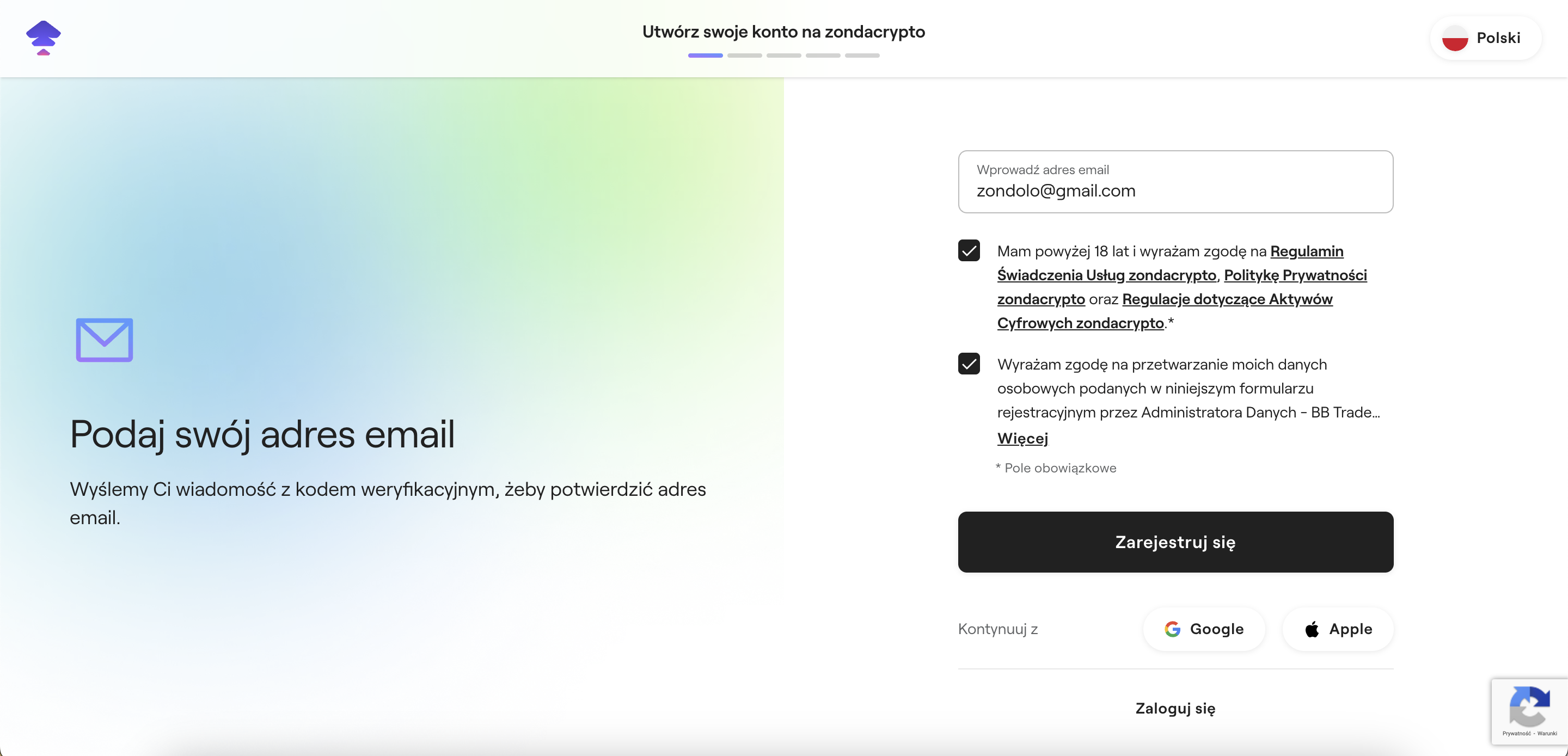This screenshot has width=1568, height=756.
Task: Click the first highlighted progress step bar
Action: 705,56
